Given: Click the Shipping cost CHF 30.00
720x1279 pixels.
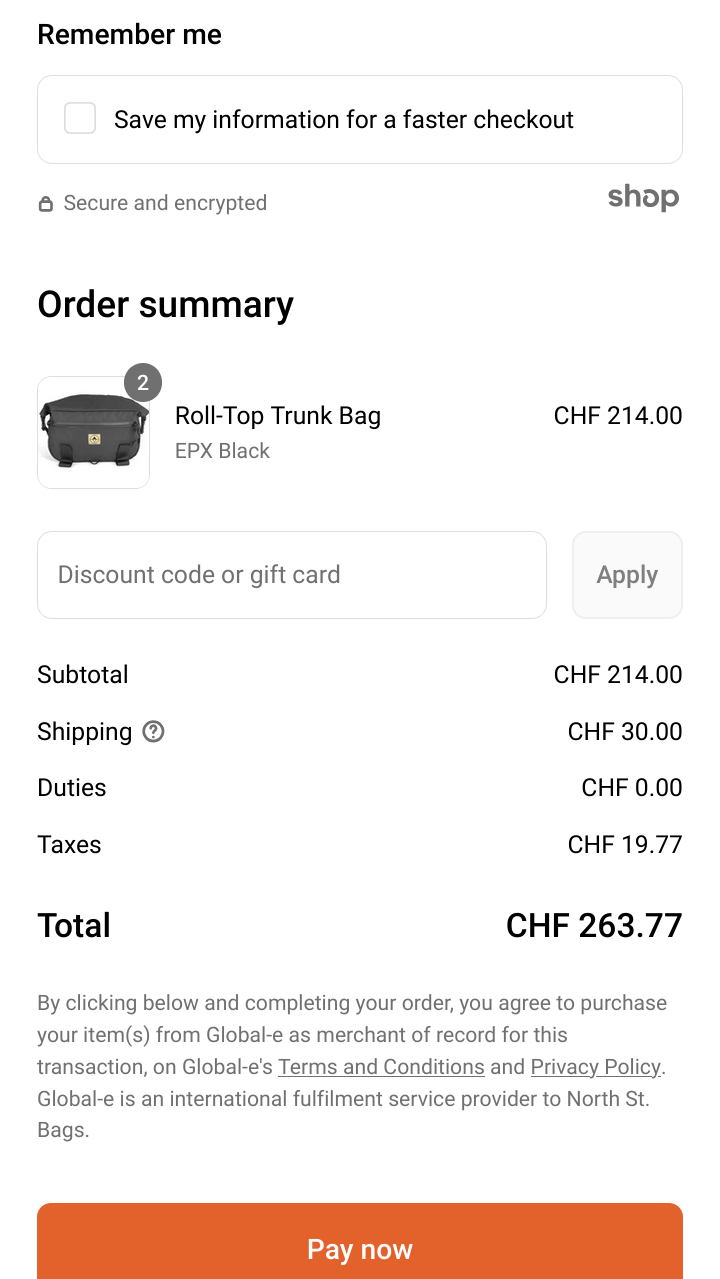Looking at the screenshot, I should coord(625,732).
